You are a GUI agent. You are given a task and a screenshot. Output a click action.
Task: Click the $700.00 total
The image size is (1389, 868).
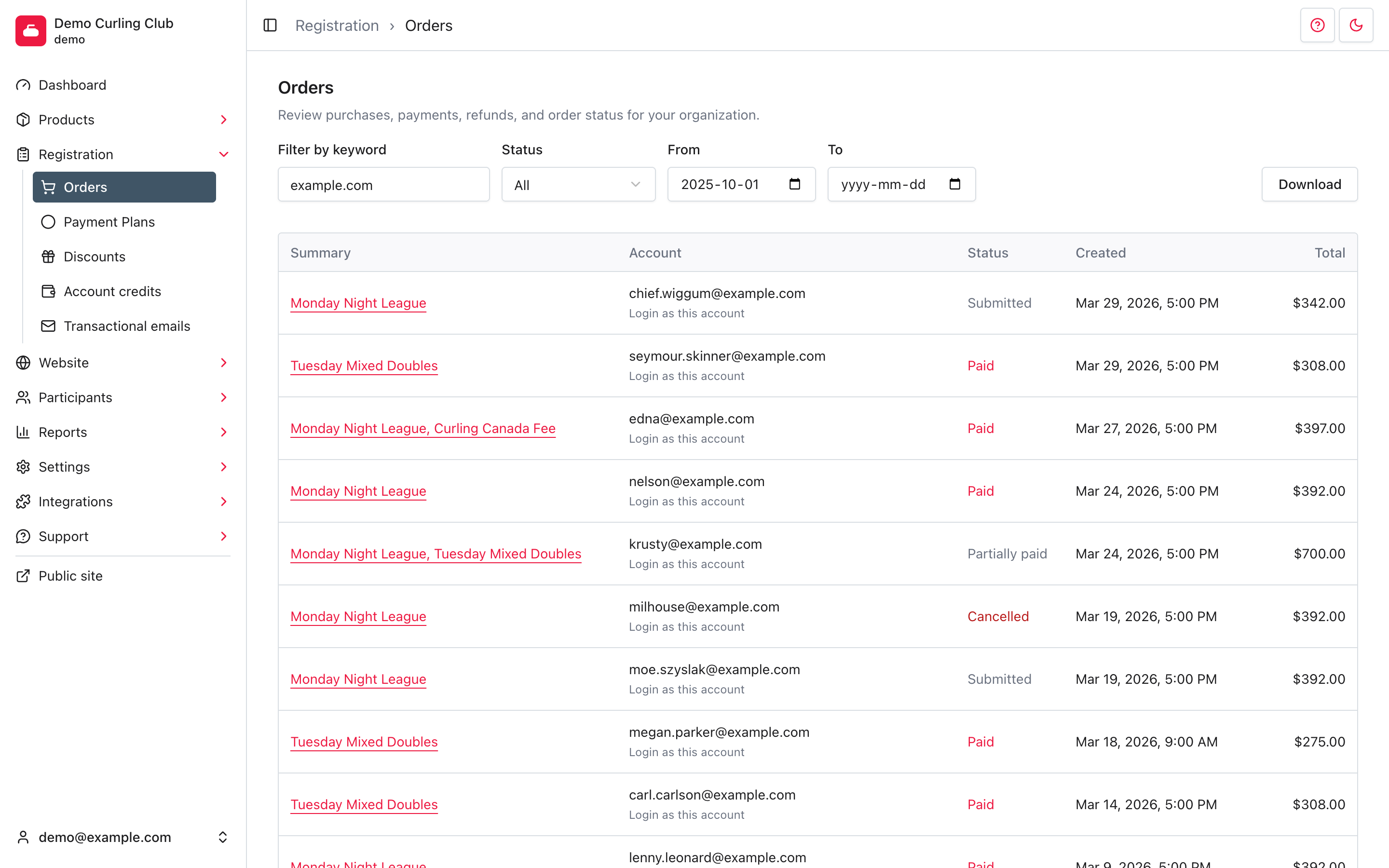click(x=1319, y=554)
